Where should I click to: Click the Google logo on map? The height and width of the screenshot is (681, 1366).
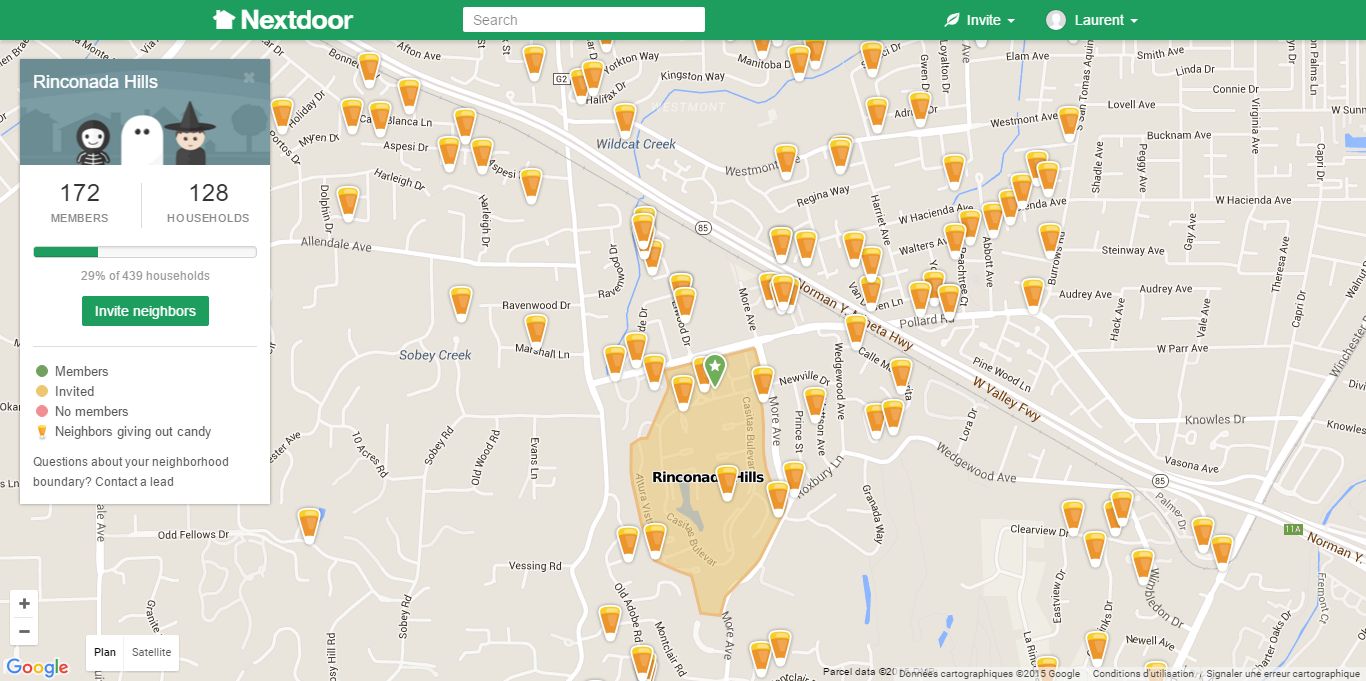click(x=37, y=668)
